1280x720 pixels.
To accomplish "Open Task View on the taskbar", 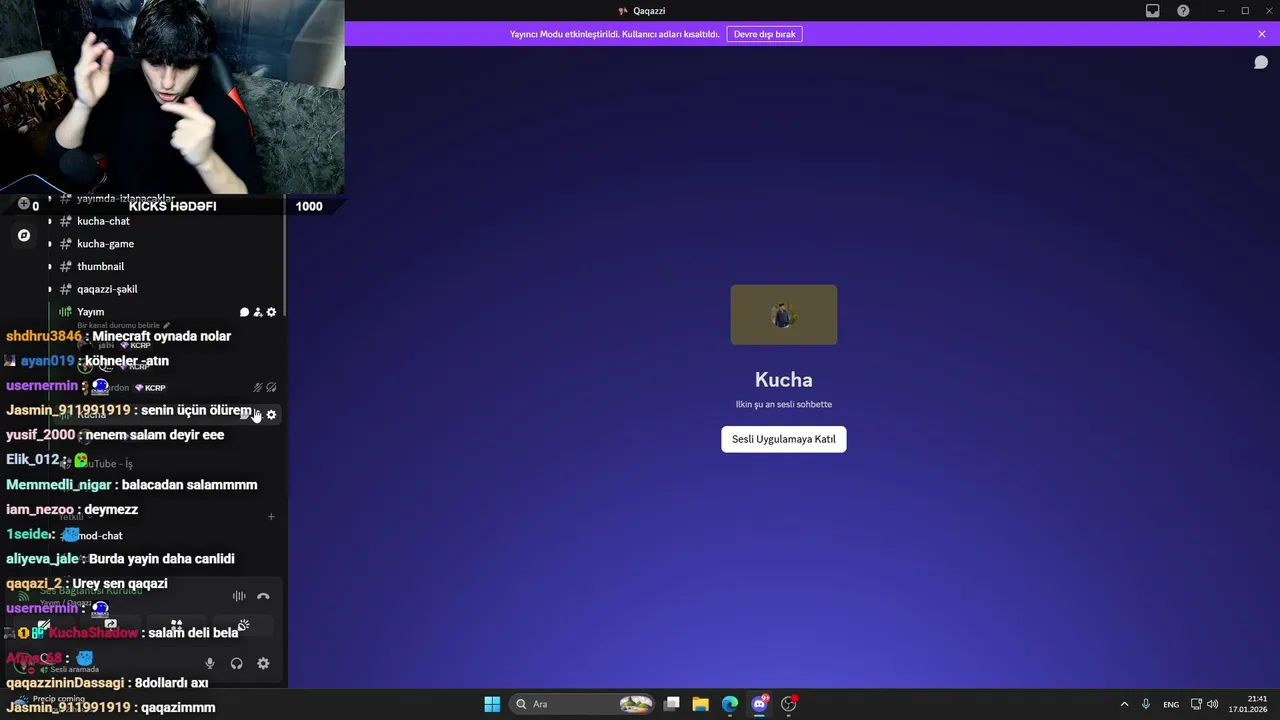I will pos(672,704).
